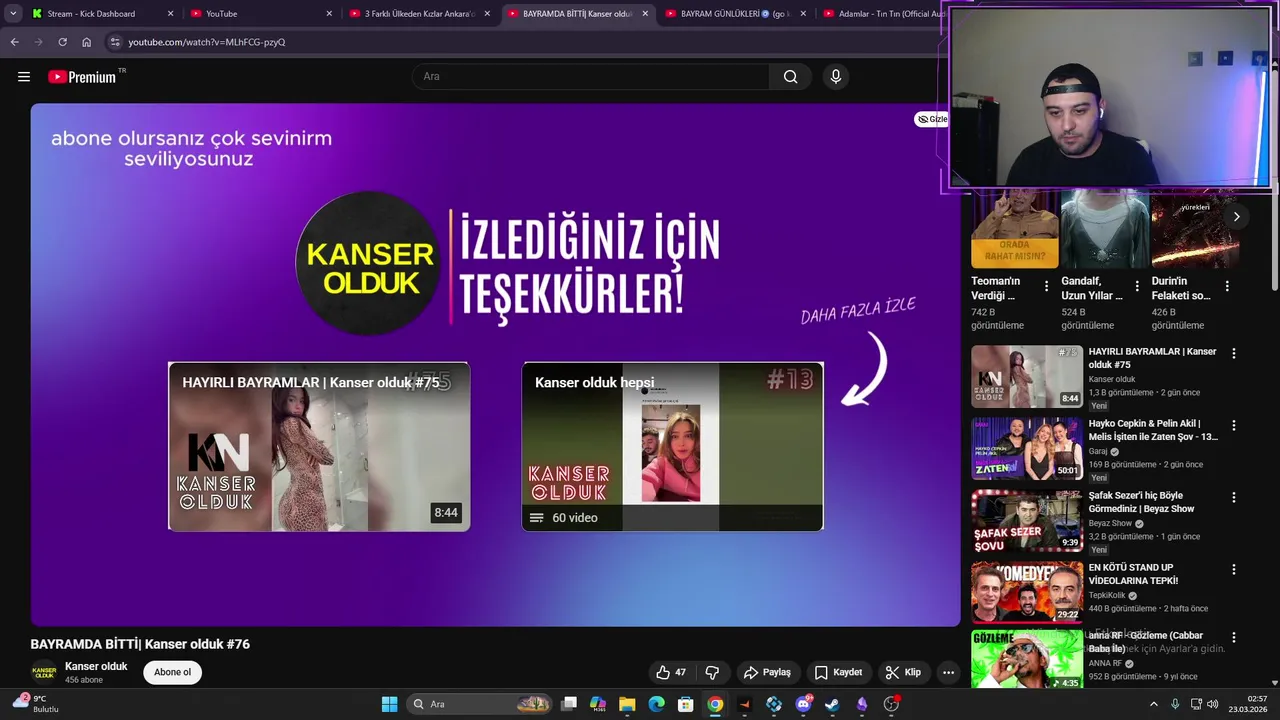Start voice search with the microphone
Image resolution: width=1280 pixels, height=720 pixels.
[x=836, y=77]
